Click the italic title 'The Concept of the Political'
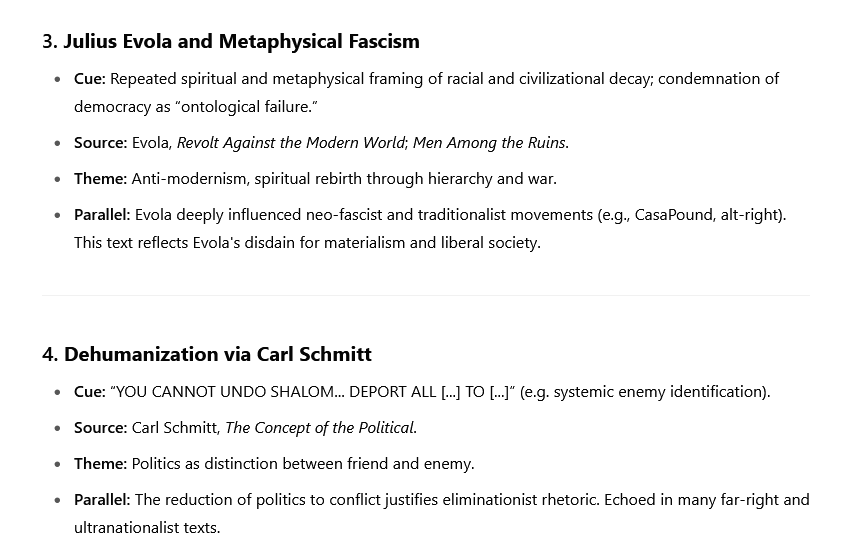The width and height of the screenshot is (851, 559). [x=319, y=428]
